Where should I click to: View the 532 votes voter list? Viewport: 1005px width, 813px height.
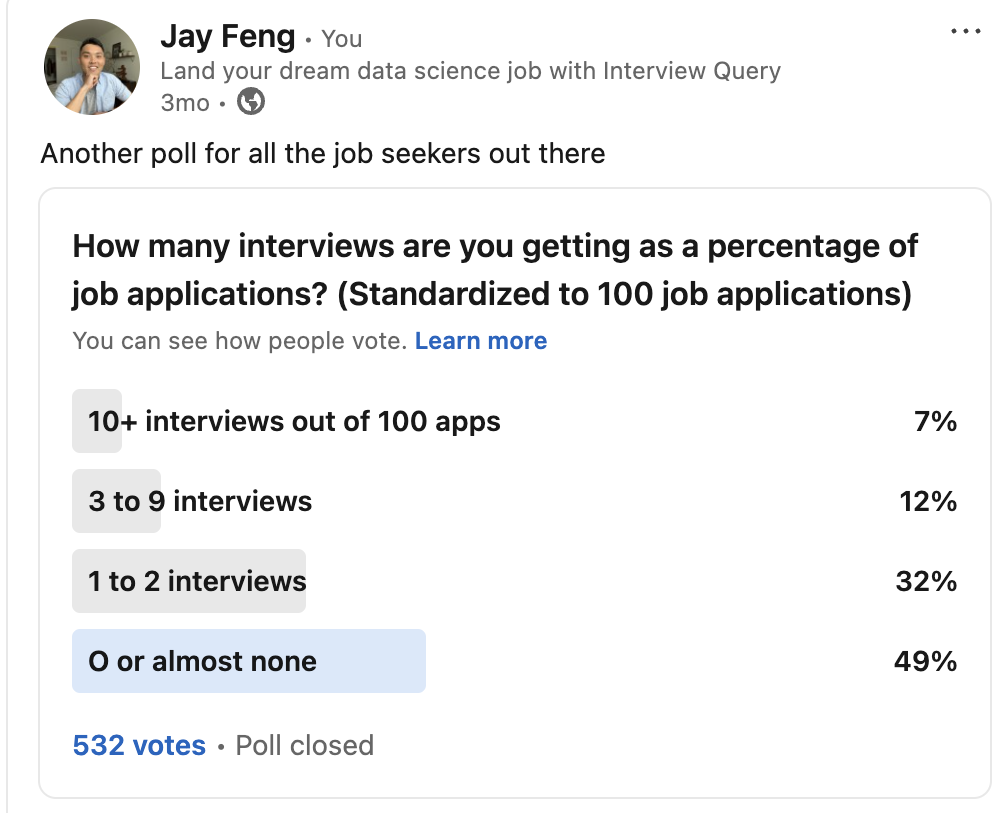[x=139, y=745]
